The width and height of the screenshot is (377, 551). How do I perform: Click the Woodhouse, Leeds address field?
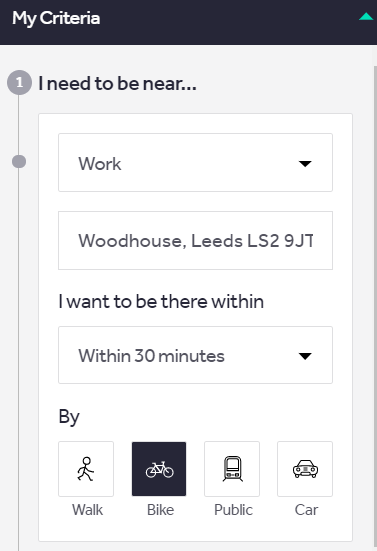pyautogui.click(x=195, y=240)
